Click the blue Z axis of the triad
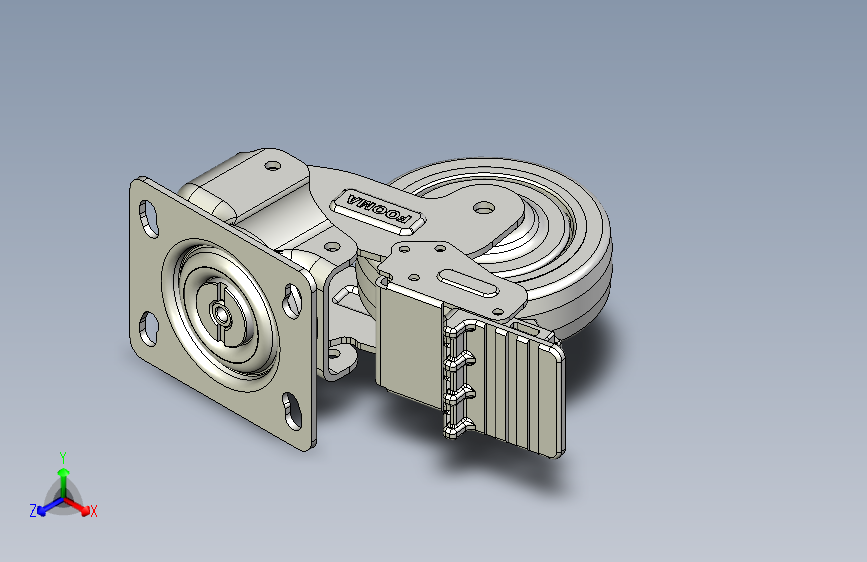 47,507
